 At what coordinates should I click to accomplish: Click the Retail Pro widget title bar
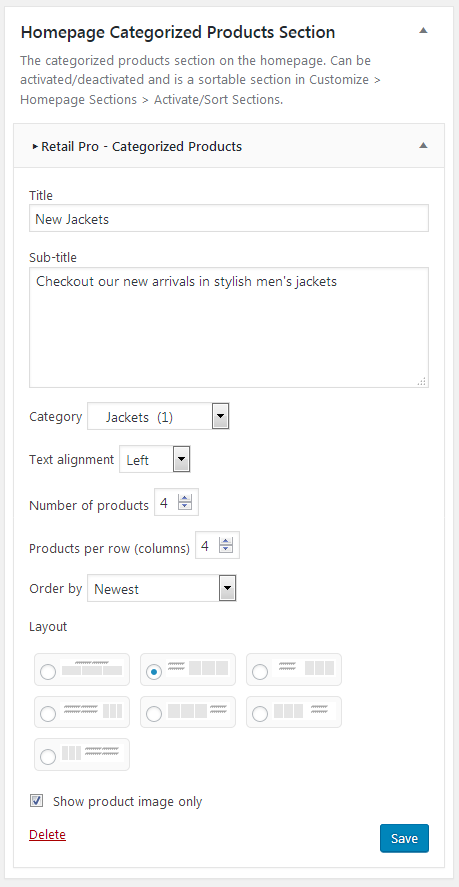(229, 147)
